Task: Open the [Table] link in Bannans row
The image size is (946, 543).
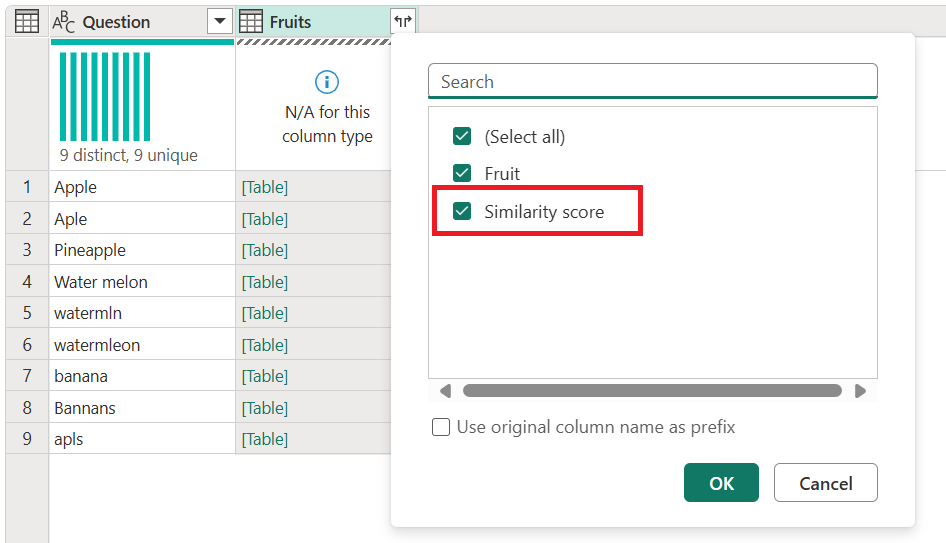Action: pos(265,408)
